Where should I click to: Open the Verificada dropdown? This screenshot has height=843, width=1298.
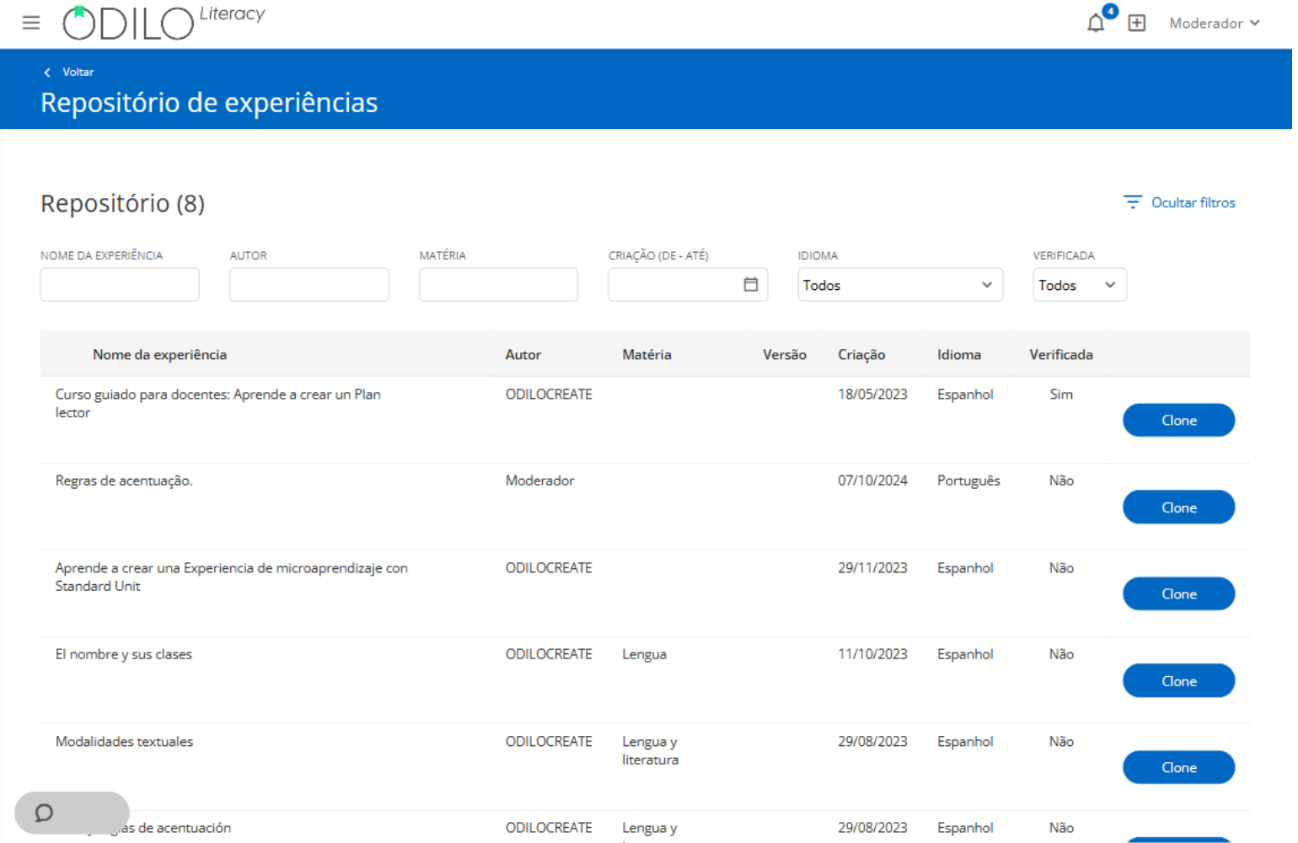click(1080, 284)
